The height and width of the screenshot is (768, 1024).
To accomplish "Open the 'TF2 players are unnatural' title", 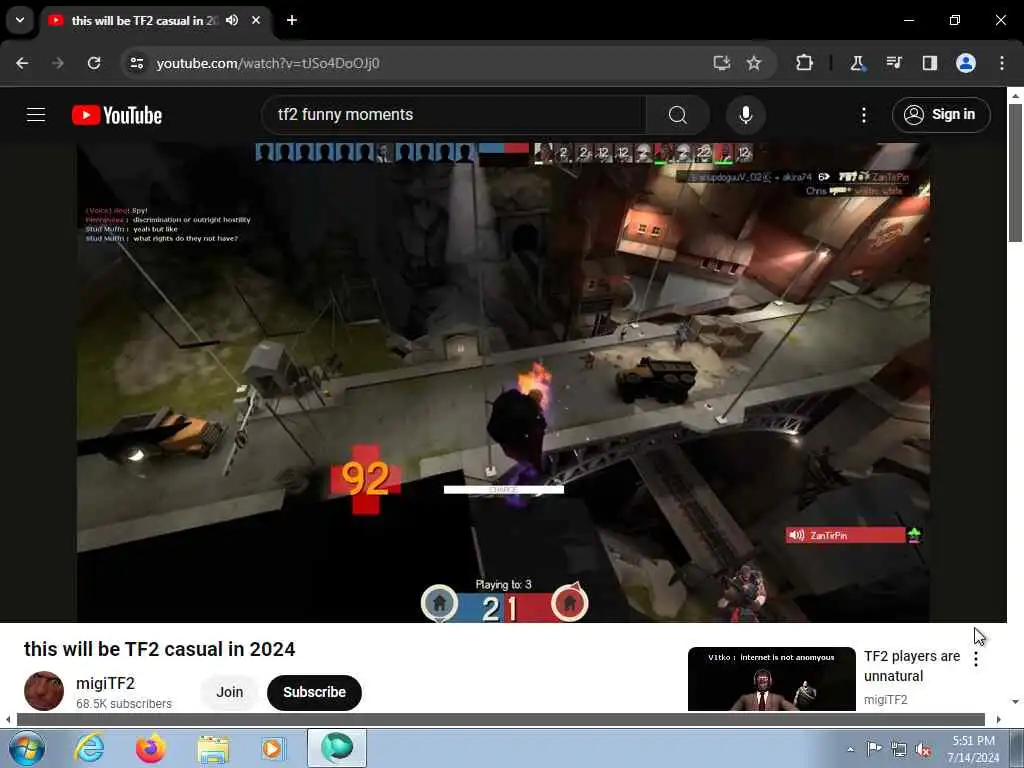I will 912,665.
